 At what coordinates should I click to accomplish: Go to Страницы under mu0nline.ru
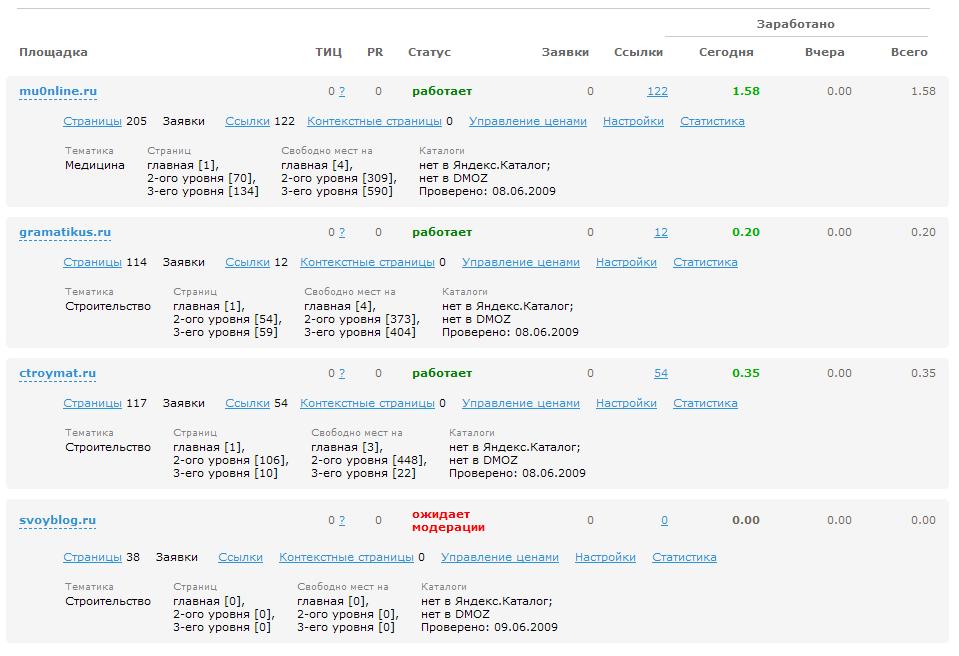coord(92,121)
